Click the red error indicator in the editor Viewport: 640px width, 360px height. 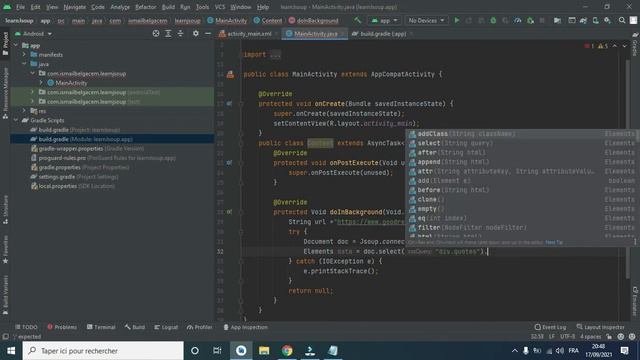[x=589, y=46]
